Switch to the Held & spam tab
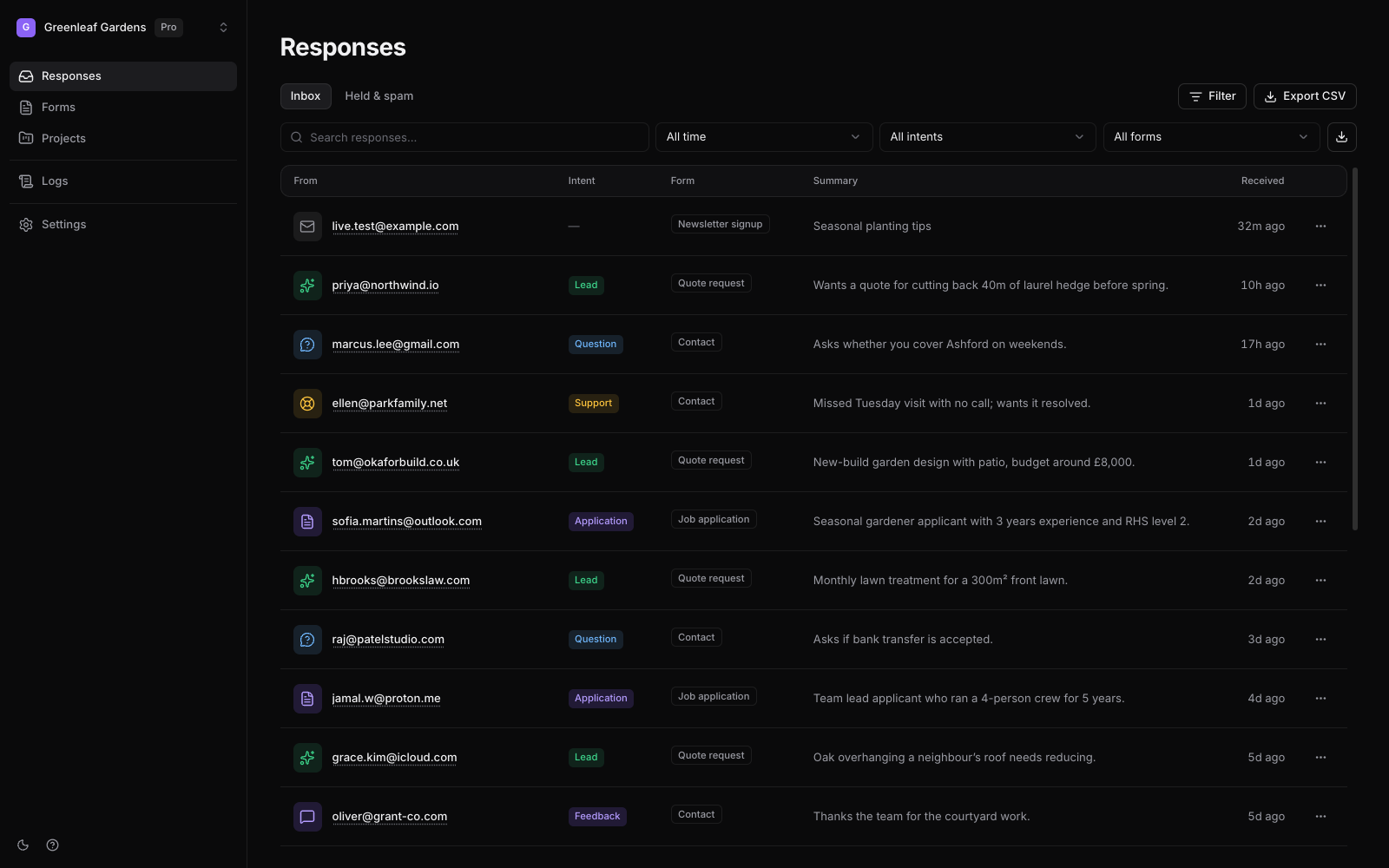1389x868 pixels. tap(379, 96)
